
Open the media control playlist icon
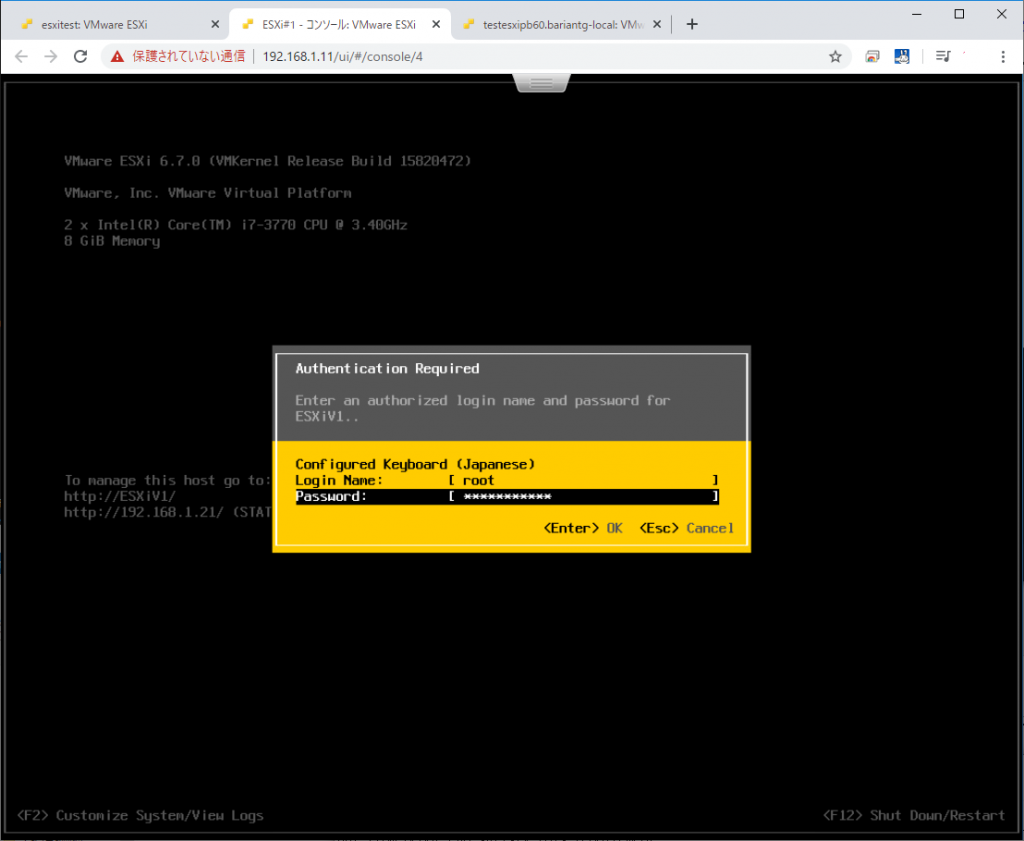click(943, 57)
